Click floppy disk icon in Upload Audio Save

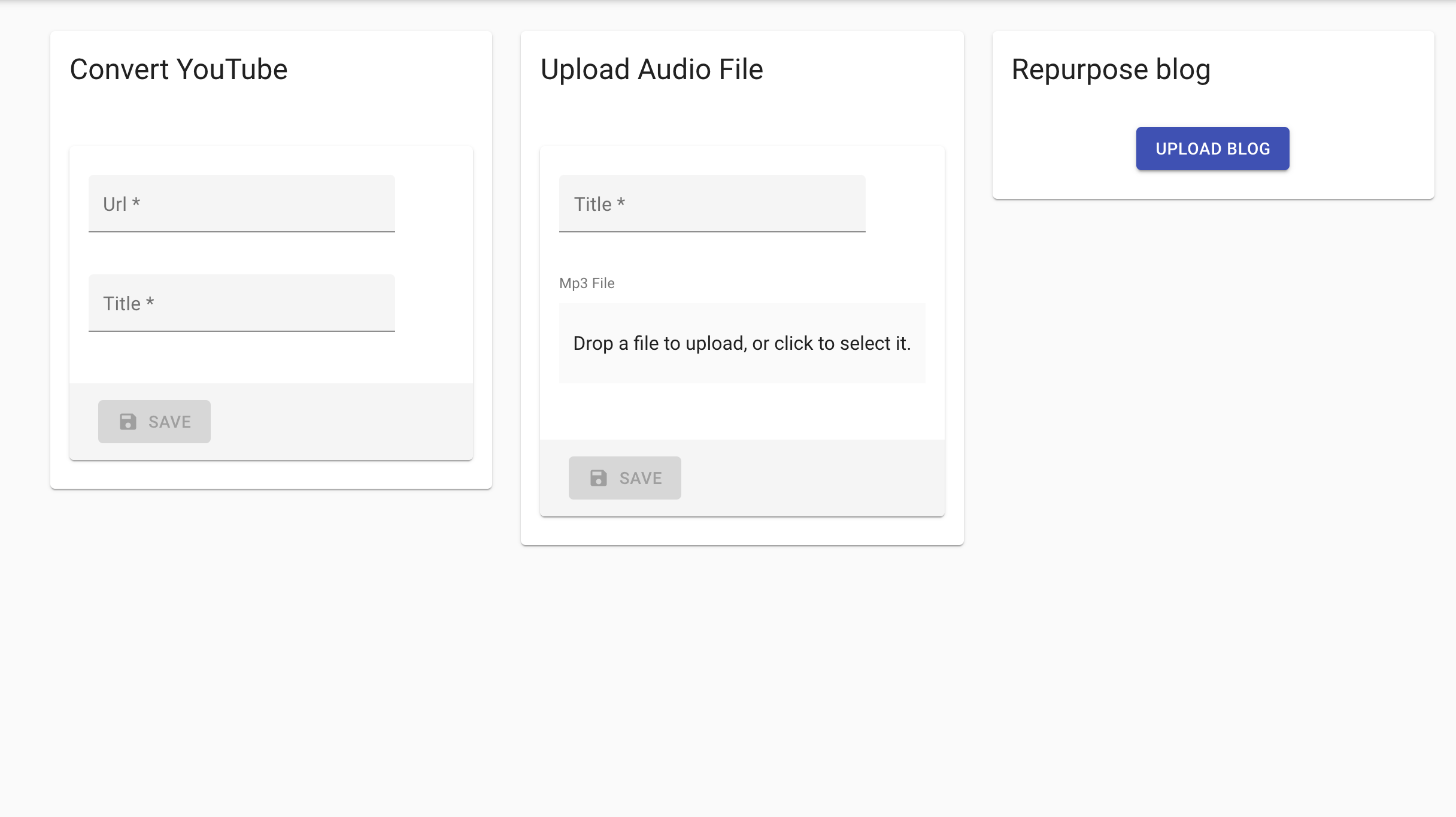coord(598,478)
